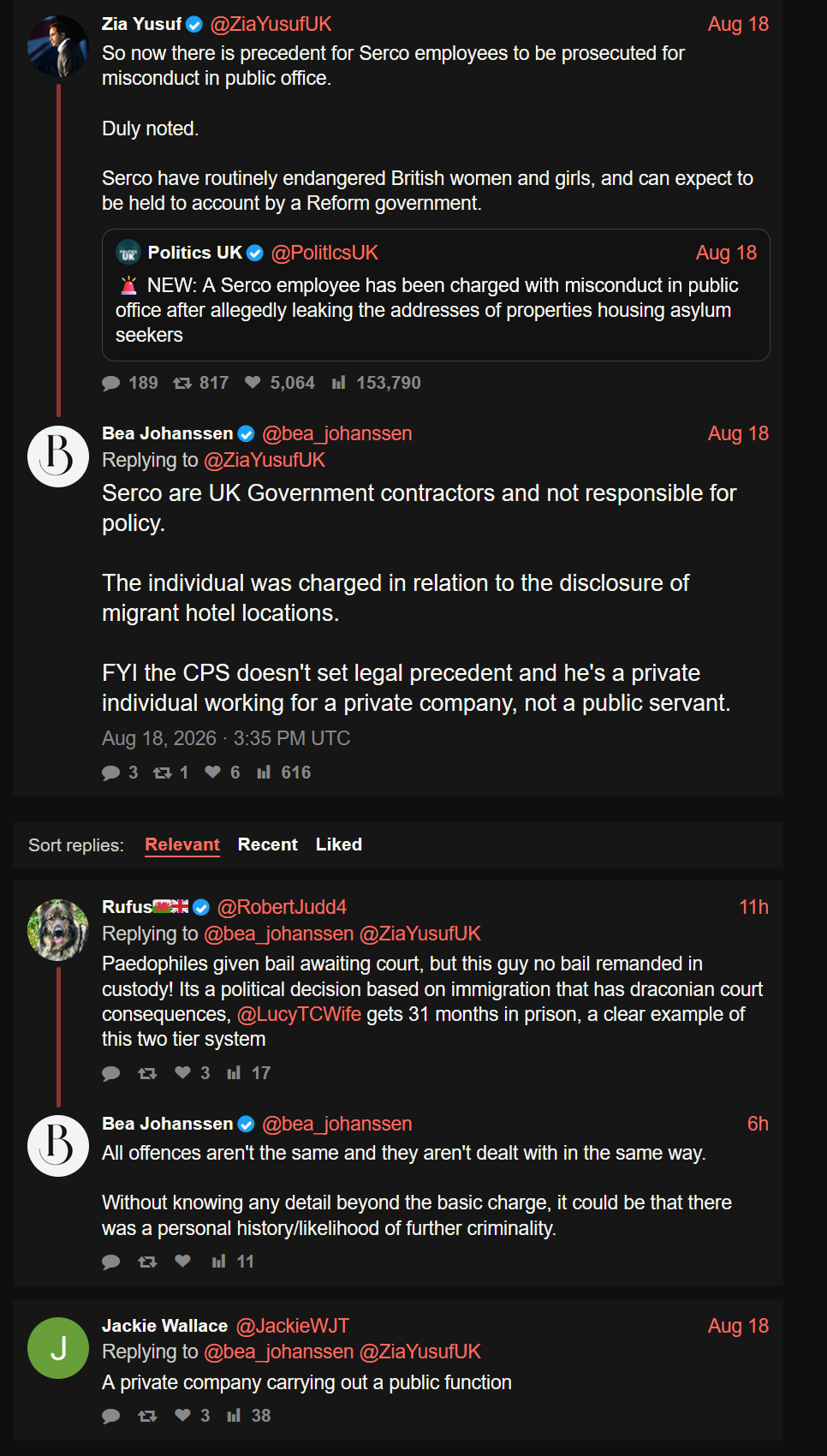The height and width of the screenshot is (1456, 827).
Task: Click heart icon with 5,064 likes
Action: pos(253,383)
